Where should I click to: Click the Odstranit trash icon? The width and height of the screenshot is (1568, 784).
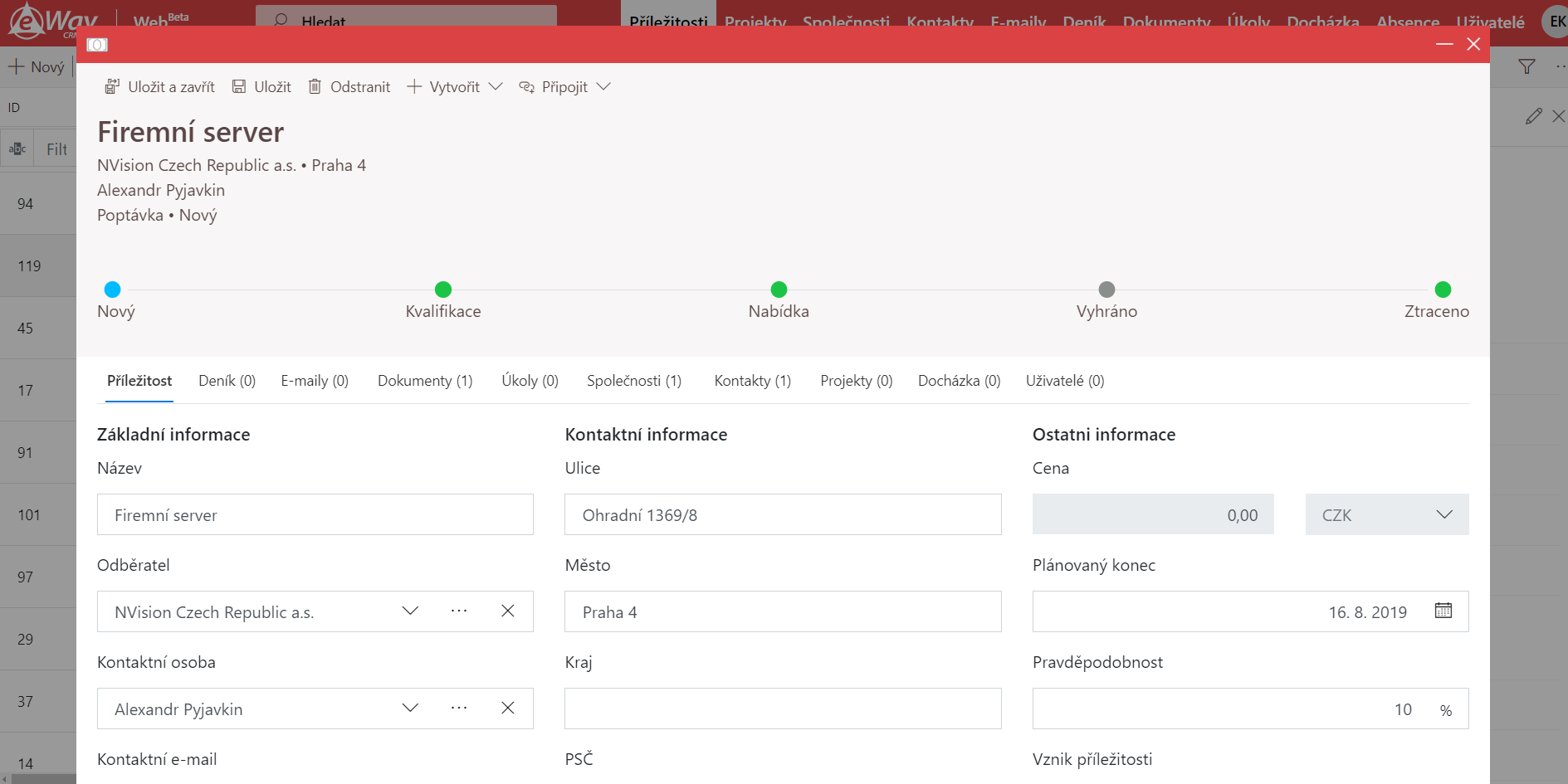[315, 86]
